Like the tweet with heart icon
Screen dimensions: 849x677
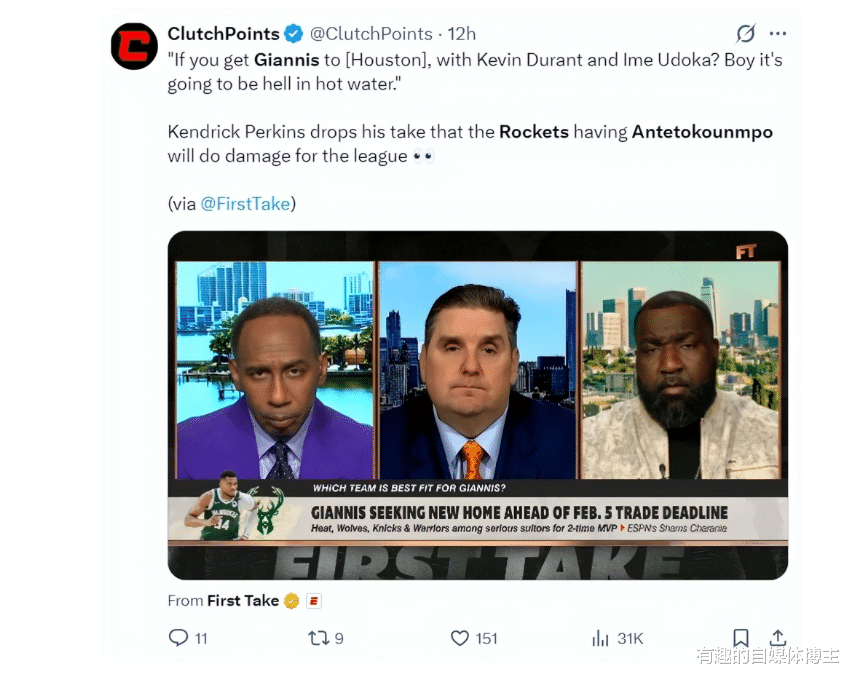pyautogui.click(x=460, y=638)
